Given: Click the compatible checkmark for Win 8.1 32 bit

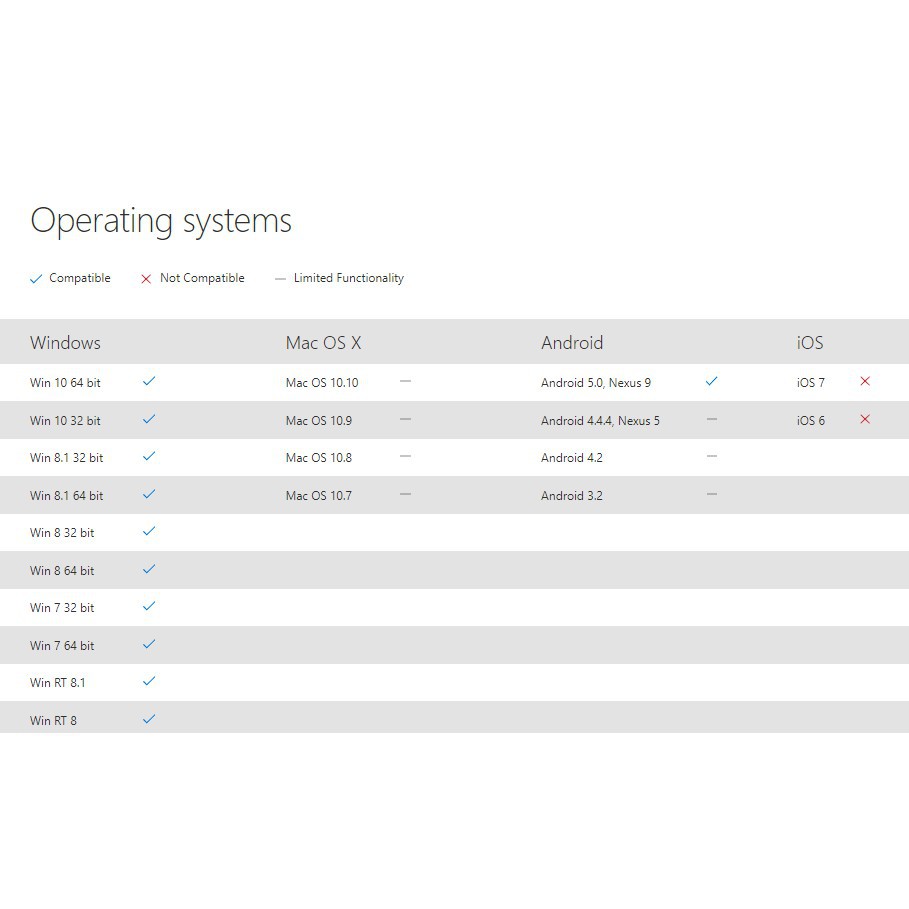Looking at the screenshot, I should pos(149,456).
